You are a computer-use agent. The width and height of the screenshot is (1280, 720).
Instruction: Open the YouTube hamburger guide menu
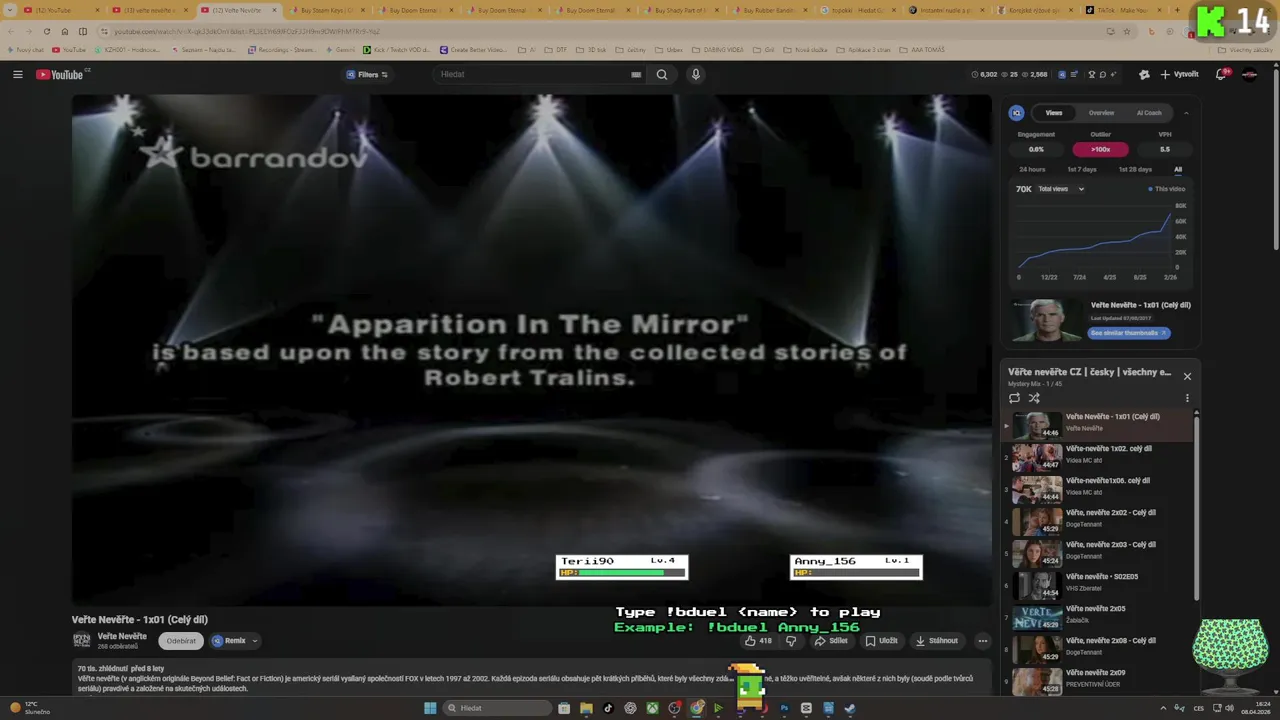tap(17, 74)
